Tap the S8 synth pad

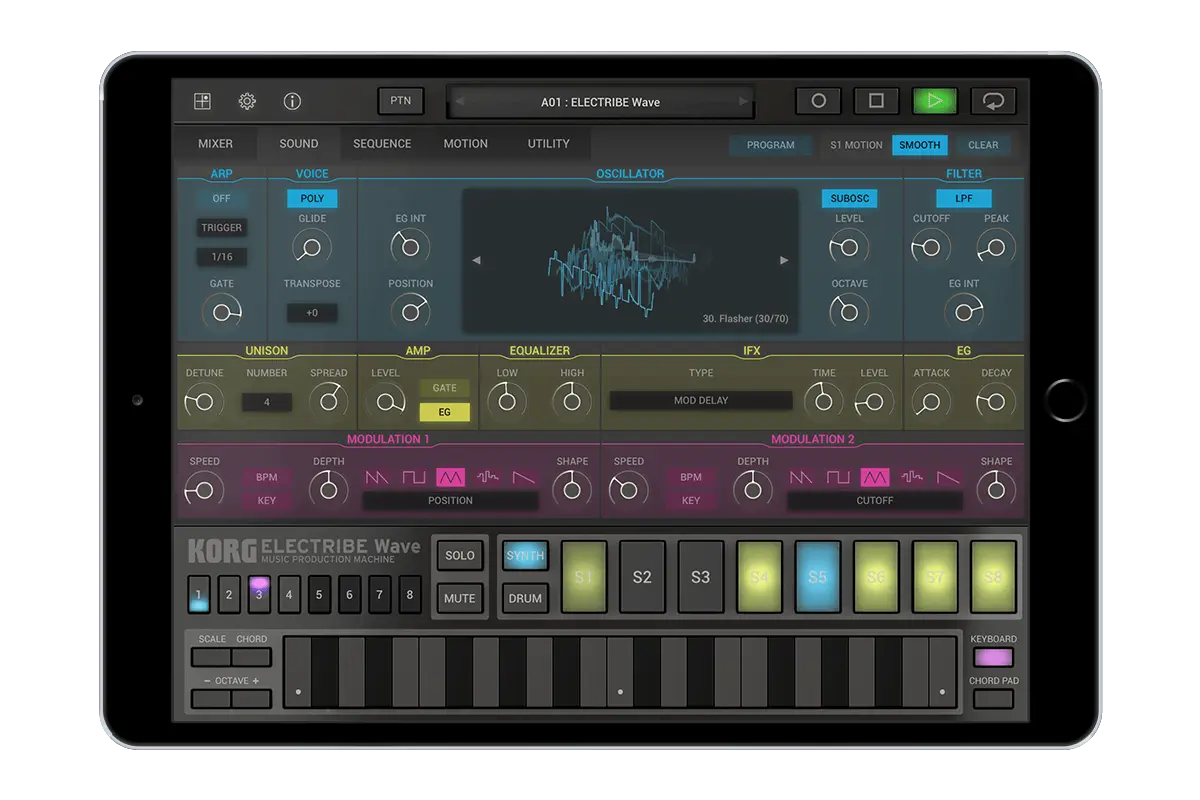pyautogui.click(x=993, y=577)
